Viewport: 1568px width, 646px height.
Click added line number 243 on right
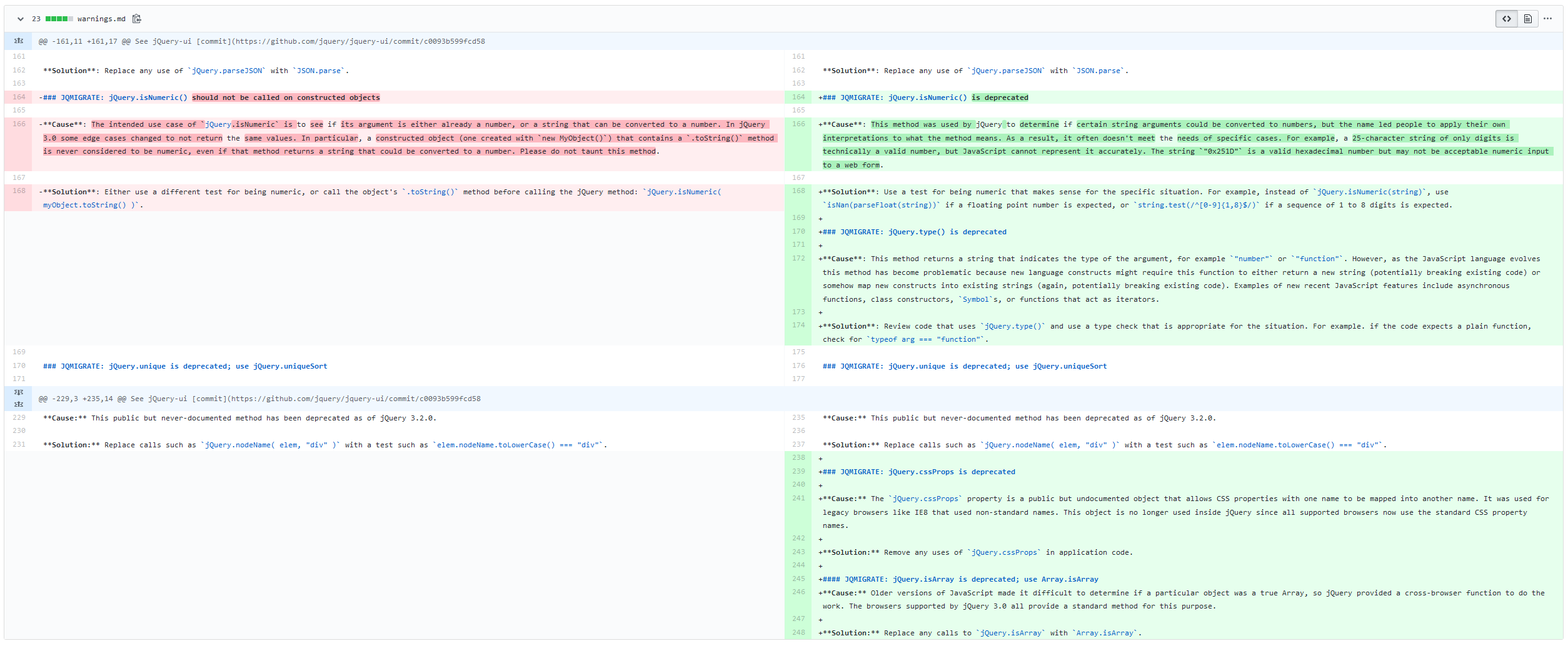pos(798,552)
